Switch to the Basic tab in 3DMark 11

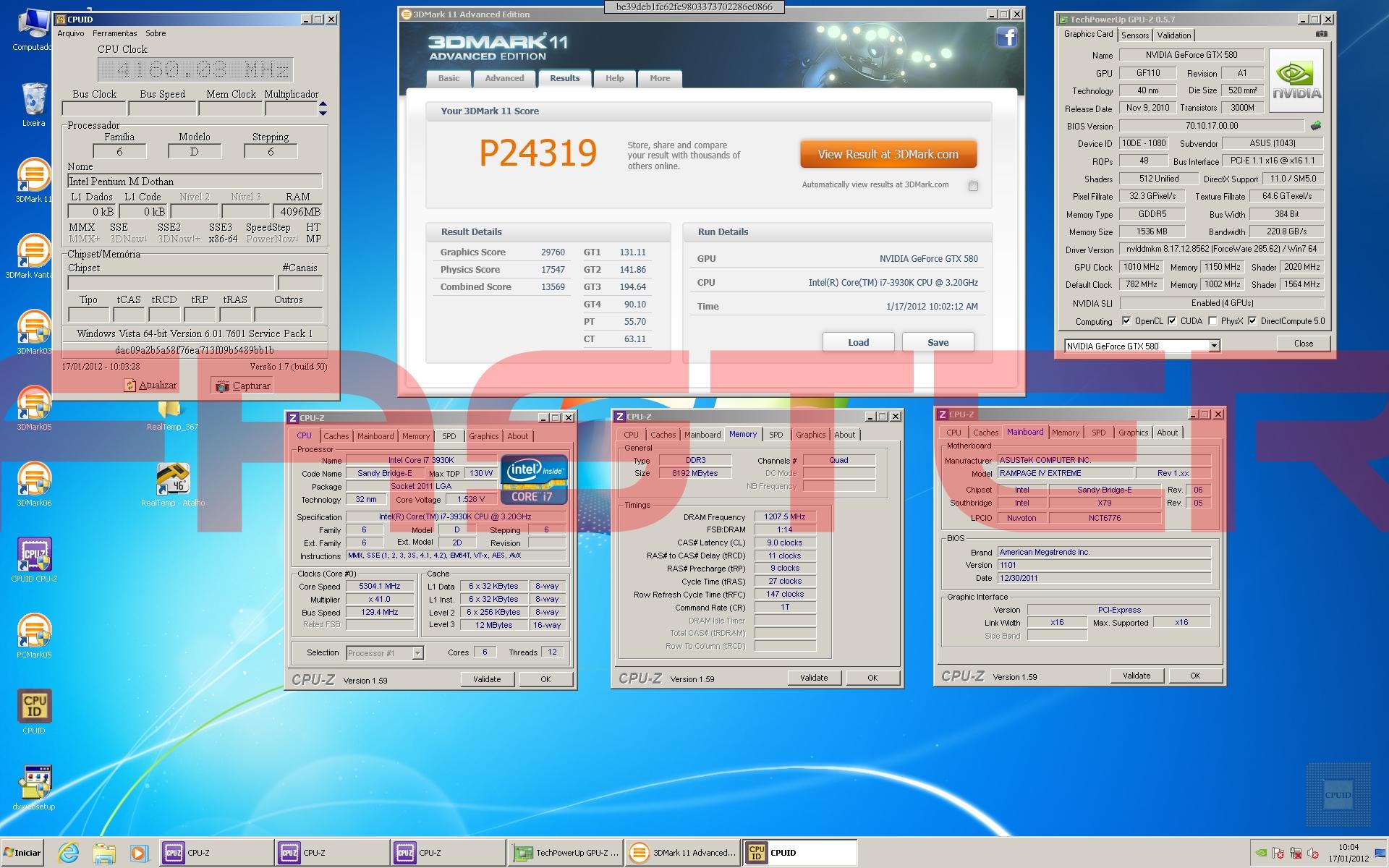point(449,78)
